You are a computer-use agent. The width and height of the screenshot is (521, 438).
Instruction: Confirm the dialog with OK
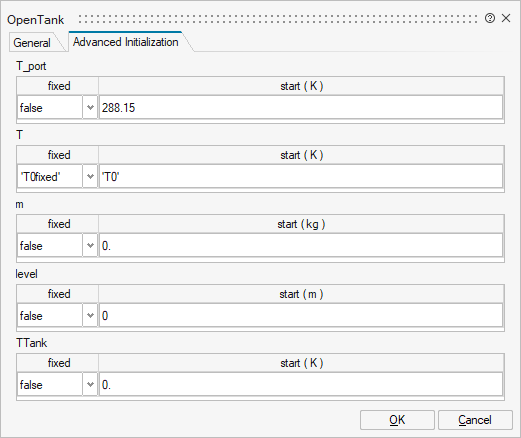[x=397, y=420]
